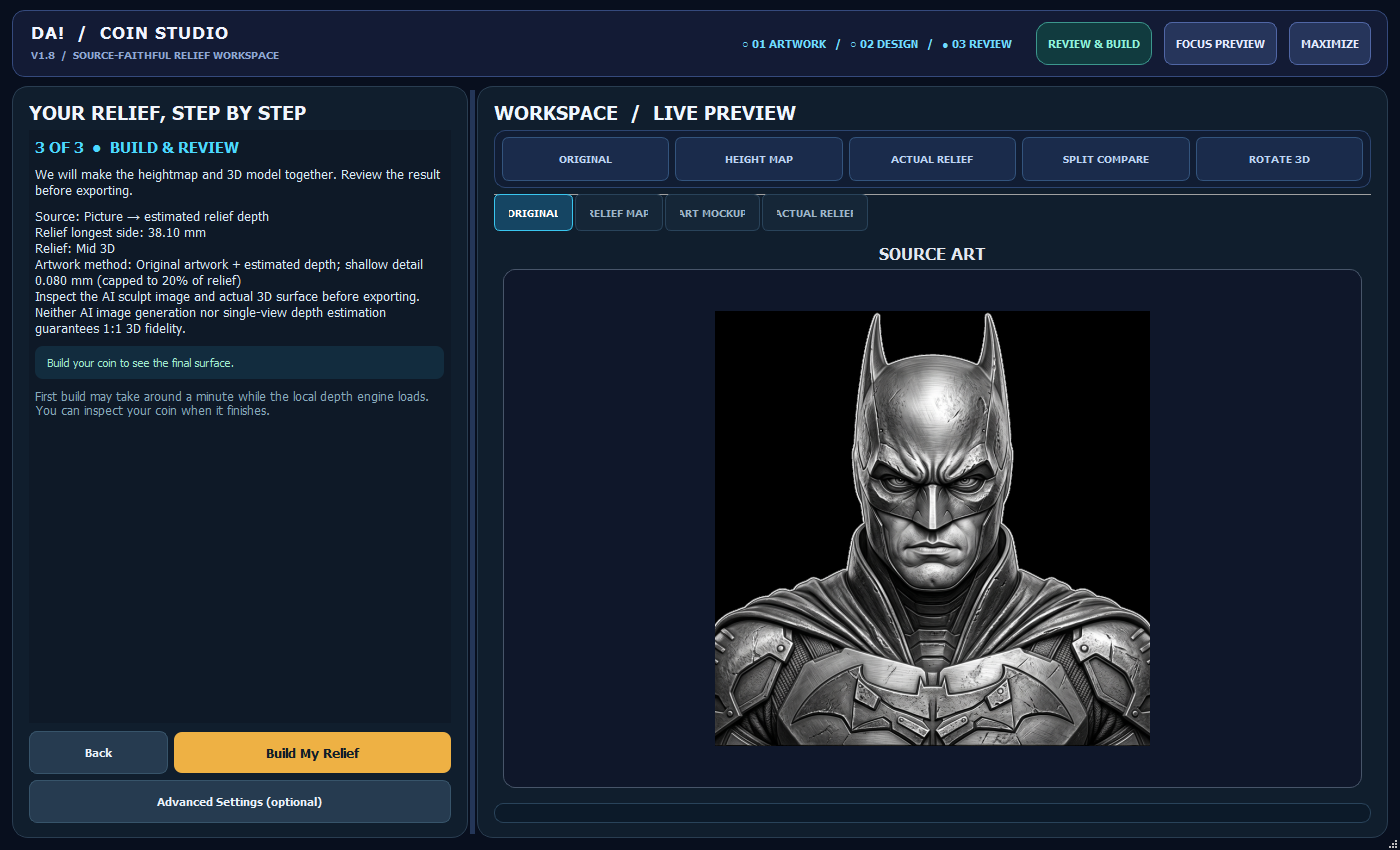Click the 'Source: Picture → estimated relief depth' line
Viewport: 1400px width, 850px height.
(x=152, y=216)
